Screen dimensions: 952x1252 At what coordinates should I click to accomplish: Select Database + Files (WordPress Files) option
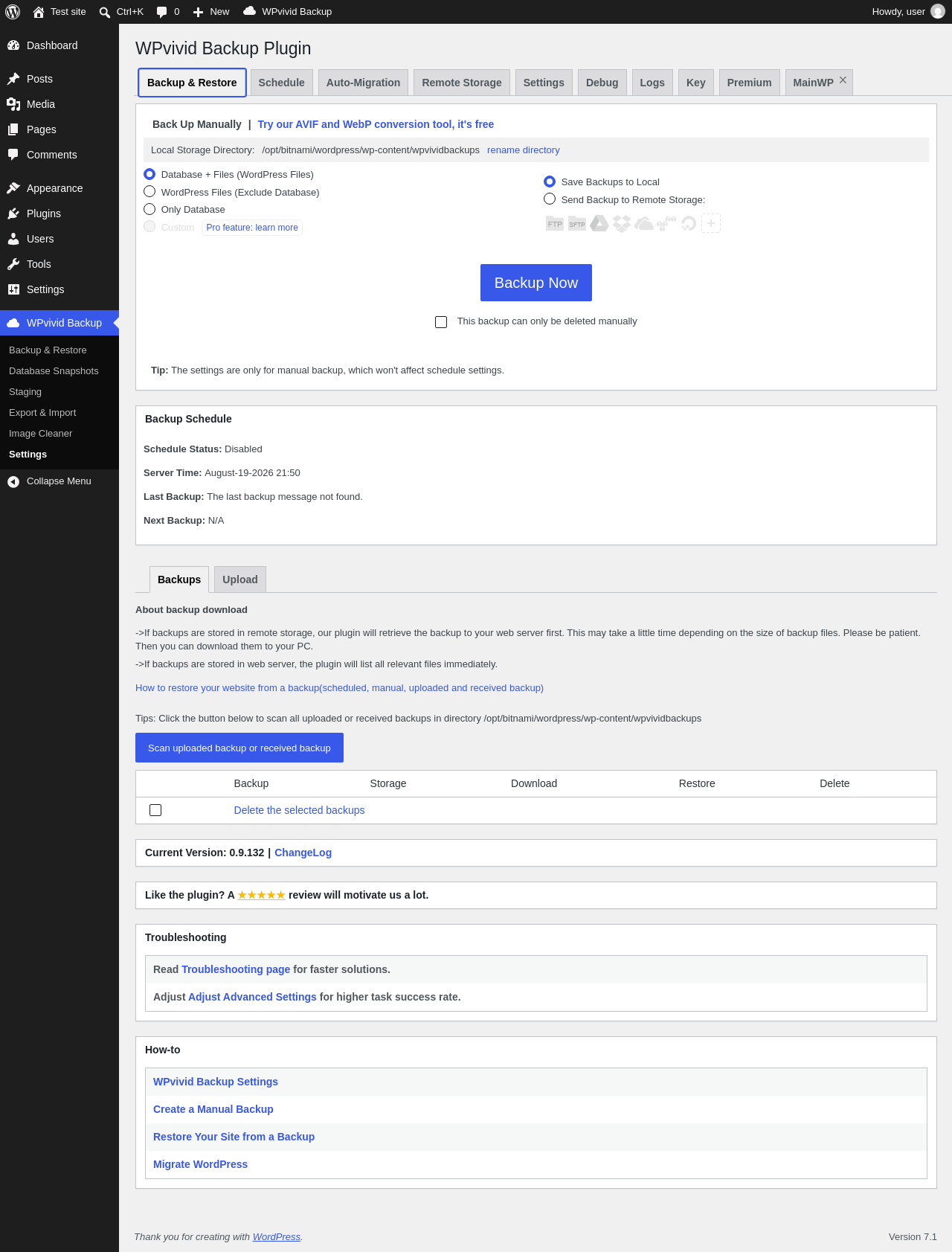[149, 174]
